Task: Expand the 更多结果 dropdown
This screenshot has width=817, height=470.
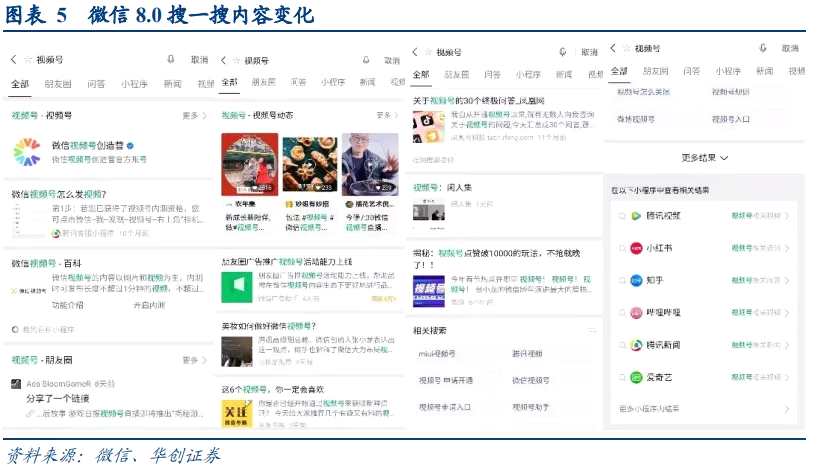Action: [704, 158]
